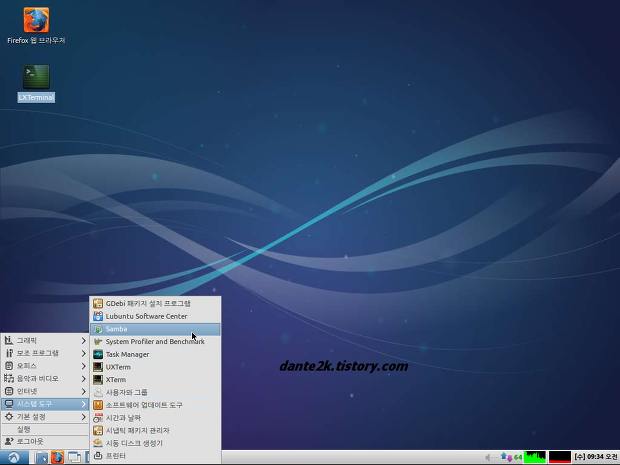Open the Firefox web browser desktop icon
620x465 pixels.
(36, 26)
